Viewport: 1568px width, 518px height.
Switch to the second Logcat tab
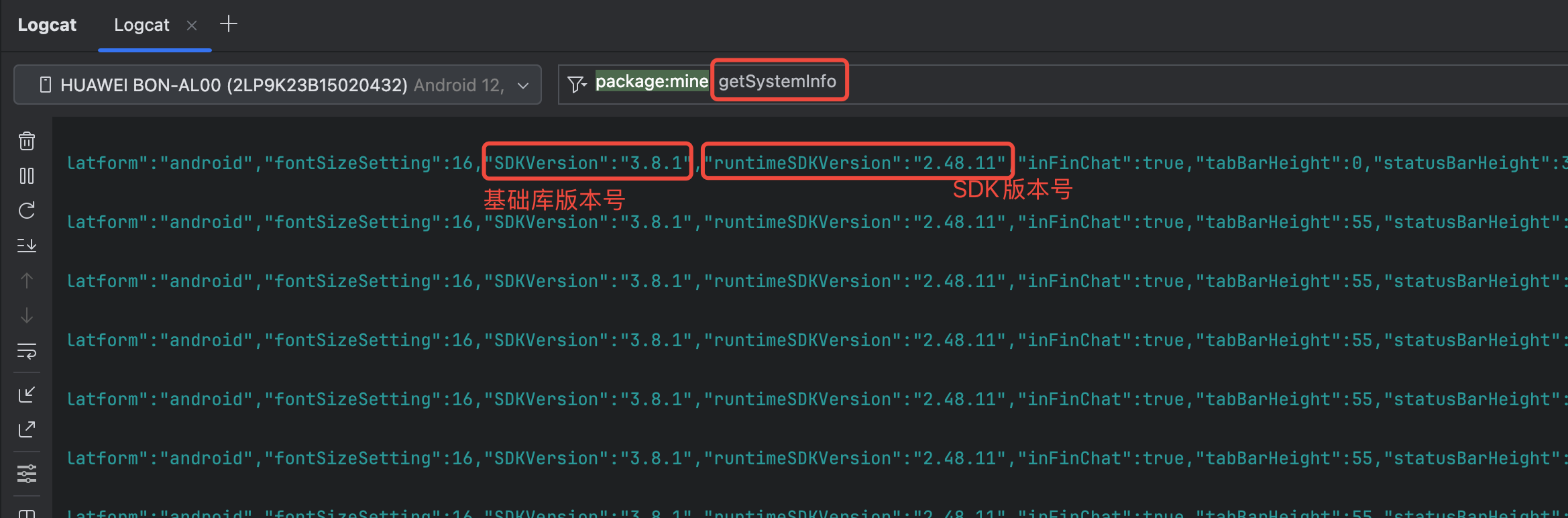tap(142, 25)
